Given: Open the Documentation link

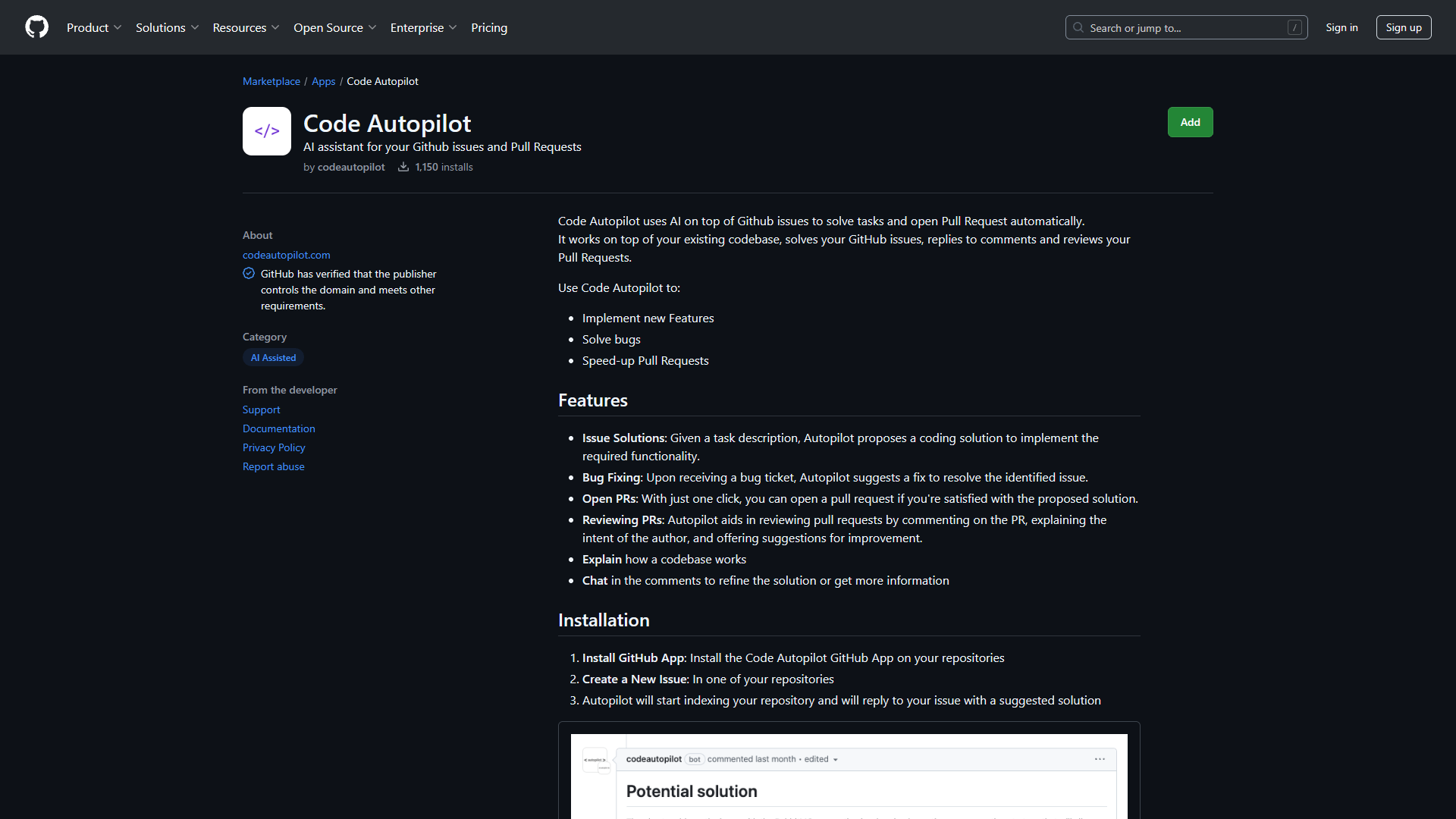Looking at the screenshot, I should click(x=278, y=428).
